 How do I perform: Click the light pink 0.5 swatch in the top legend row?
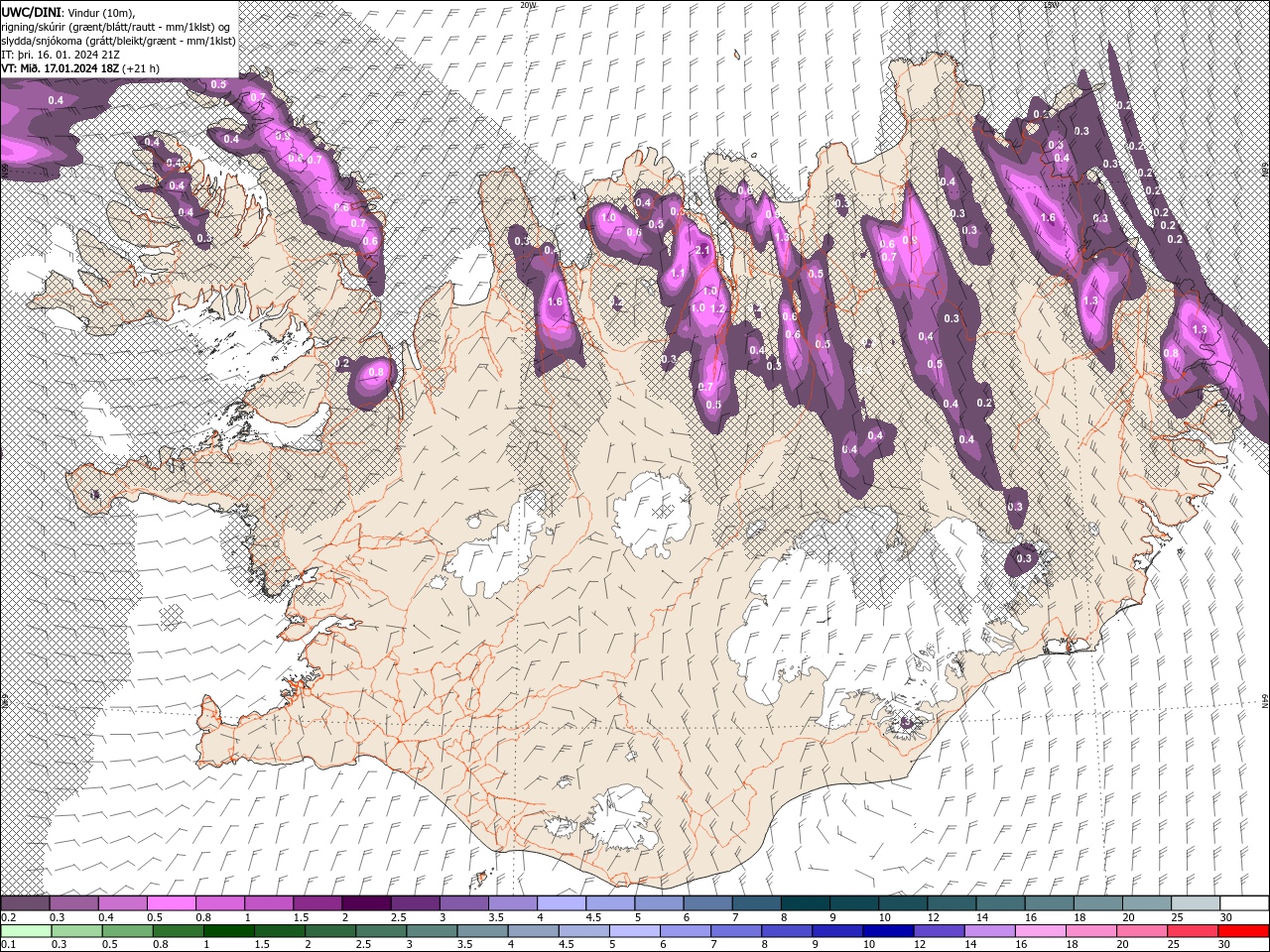tap(172, 903)
